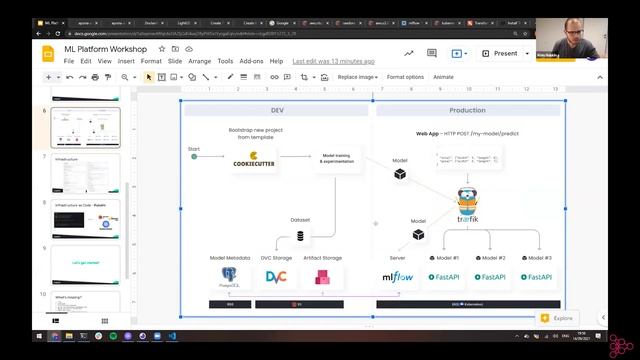Select slide 8 Infrastructure as Code thumbnail
Screen dimensions: 640x360
pos(85,219)
